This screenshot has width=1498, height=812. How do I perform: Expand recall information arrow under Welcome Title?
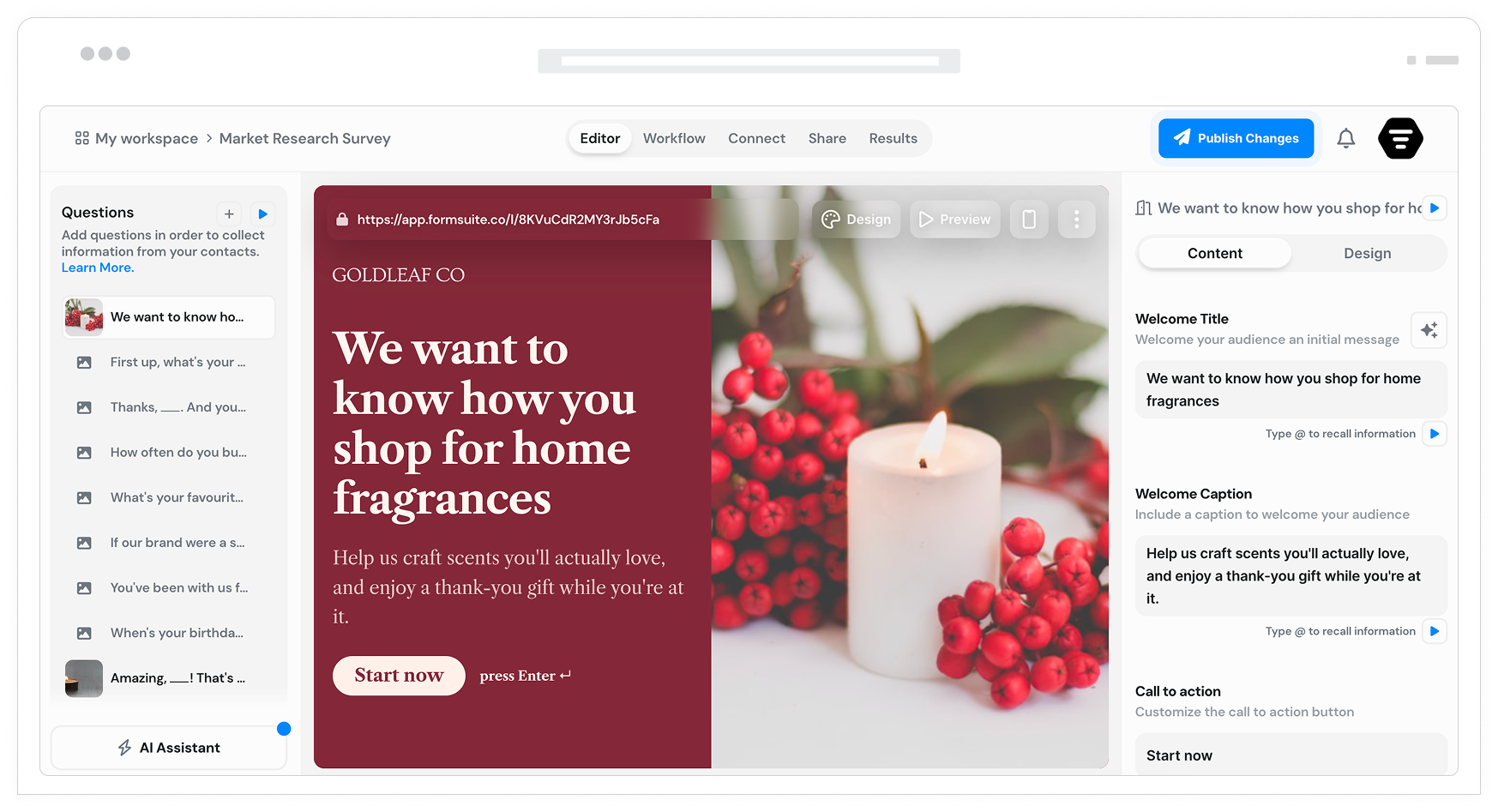[1435, 434]
